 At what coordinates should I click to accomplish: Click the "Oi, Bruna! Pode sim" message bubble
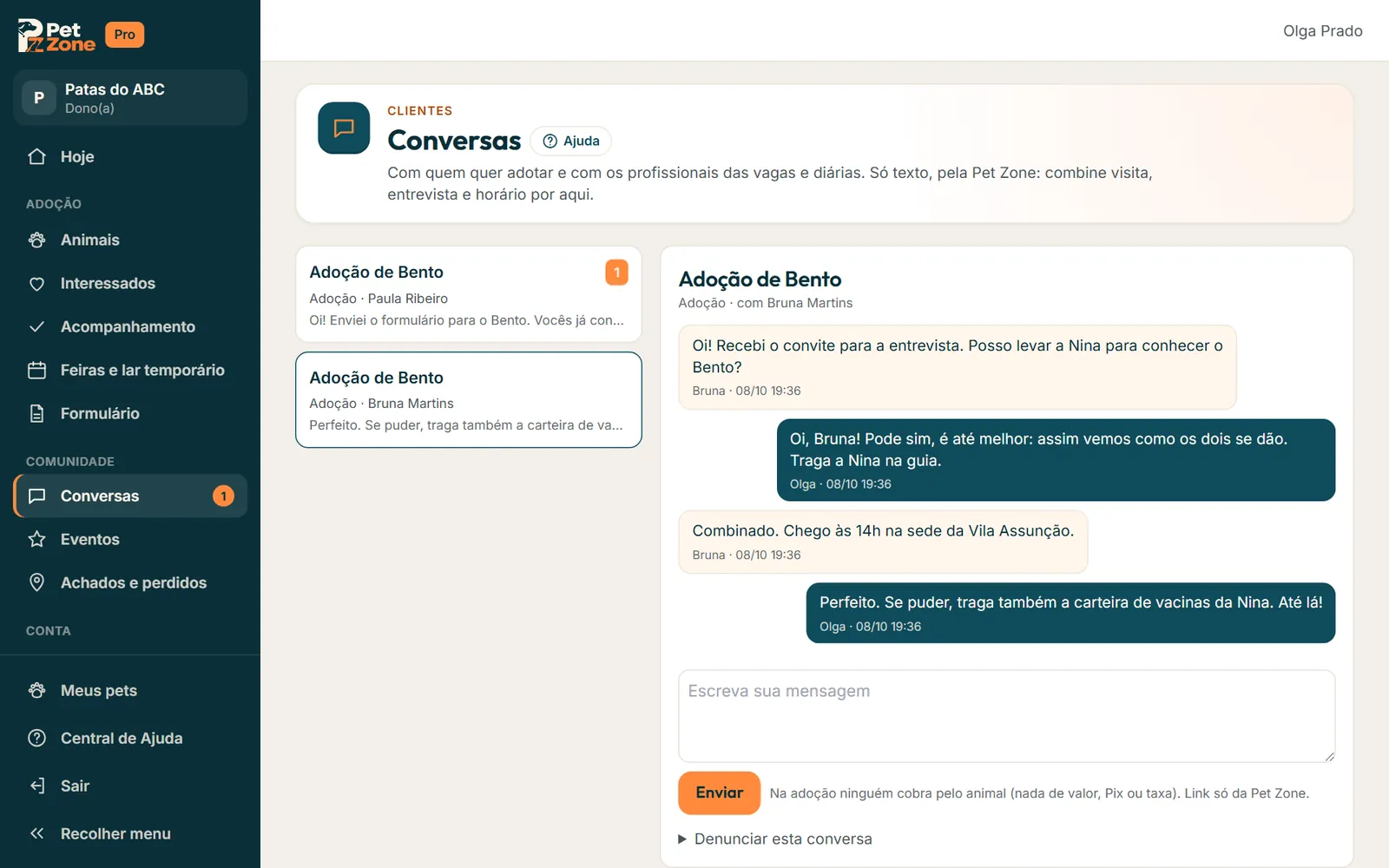[x=1056, y=460]
